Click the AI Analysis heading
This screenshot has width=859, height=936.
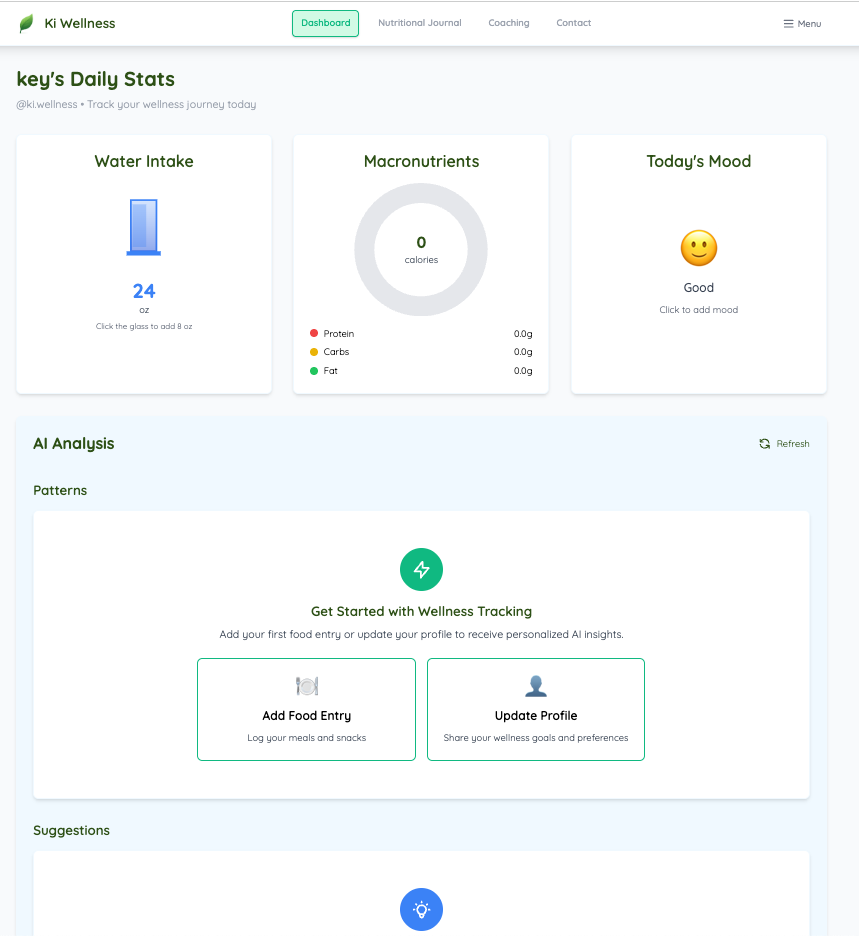[73, 444]
